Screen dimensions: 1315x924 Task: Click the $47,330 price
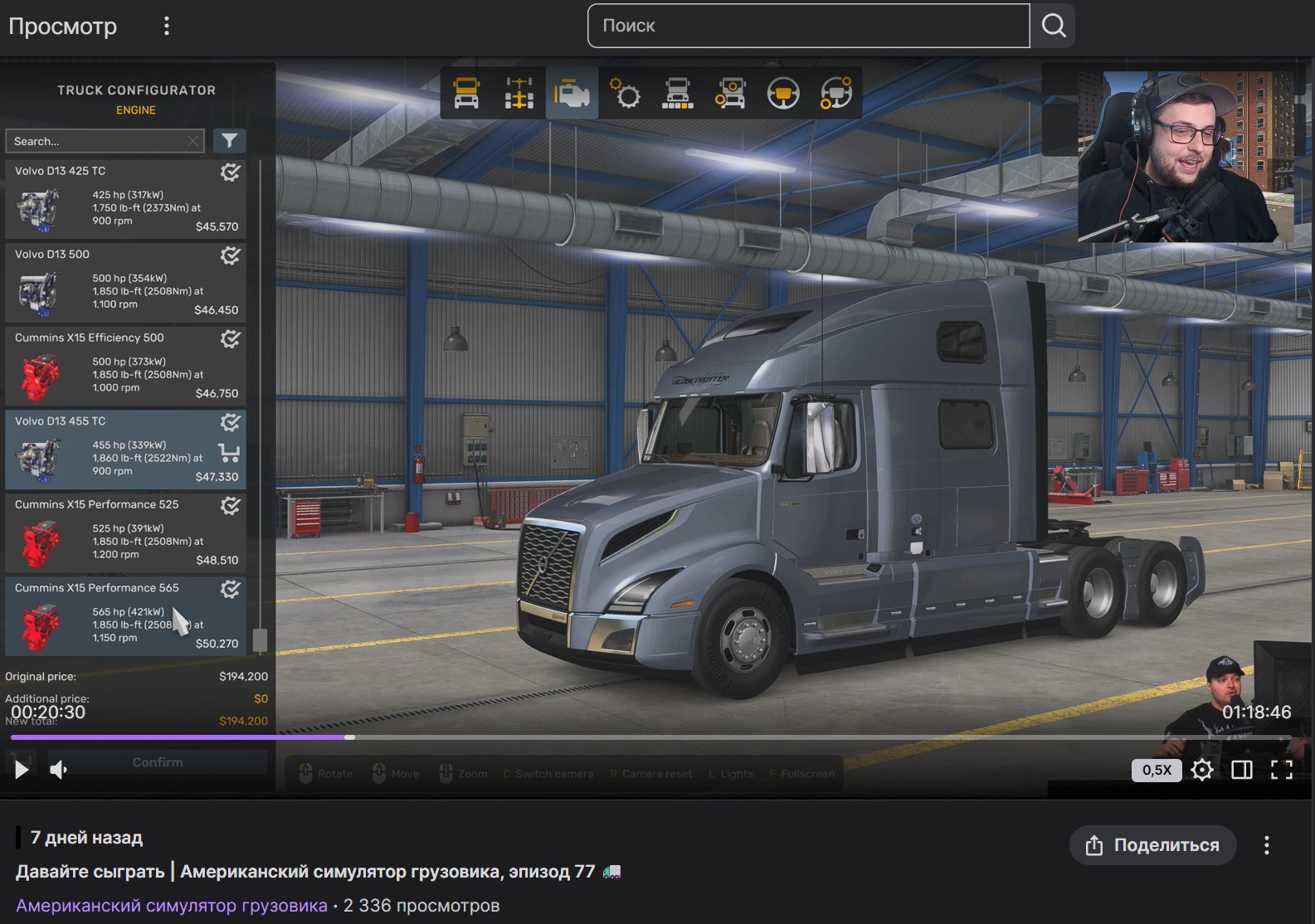click(x=217, y=477)
